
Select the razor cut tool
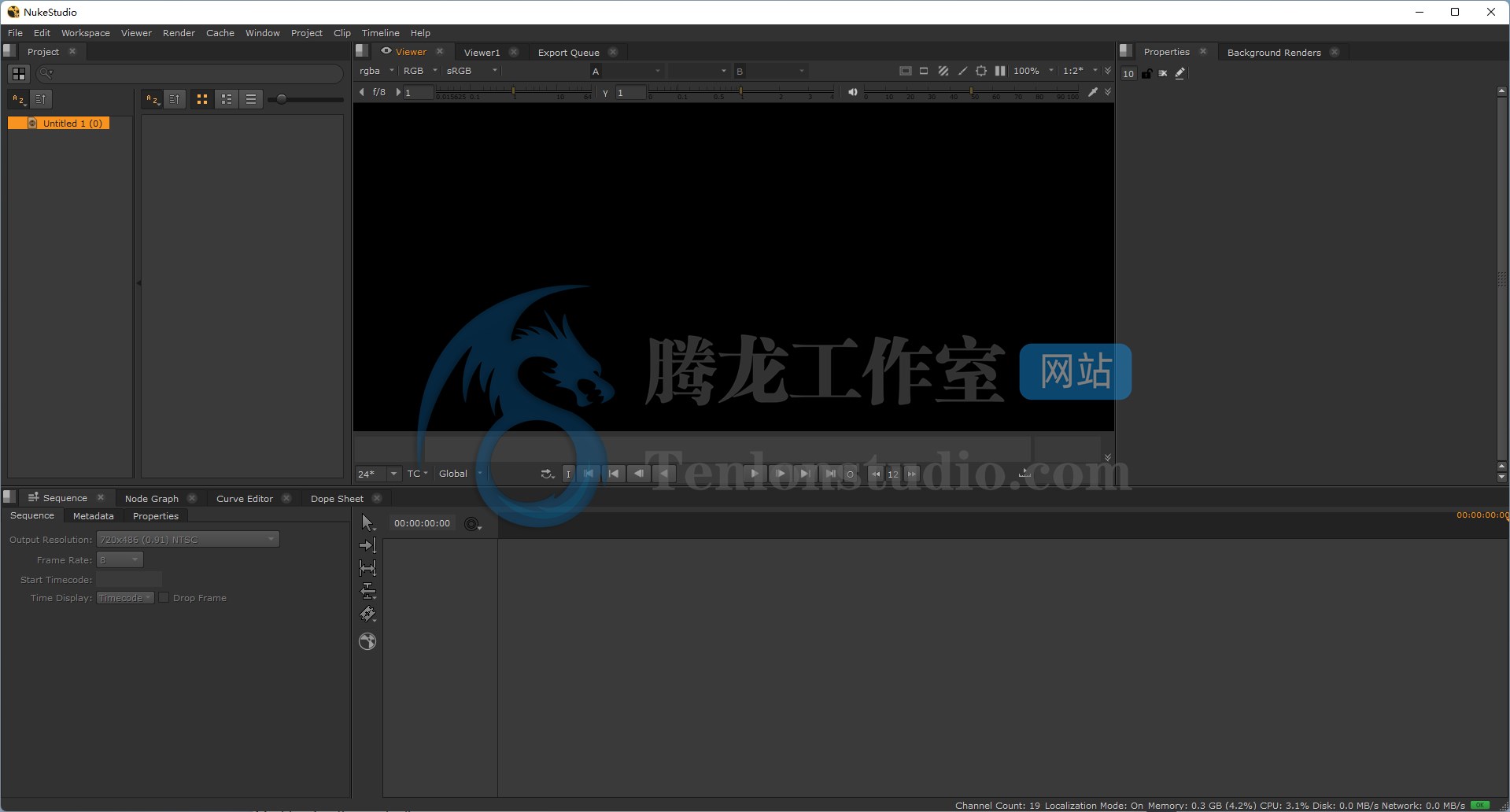tap(367, 614)
